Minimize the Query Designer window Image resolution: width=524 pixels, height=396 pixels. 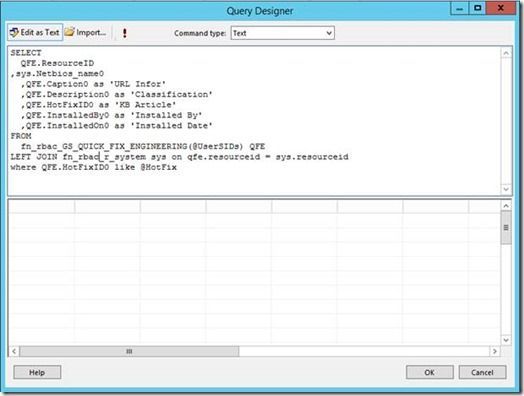[460, 8]
